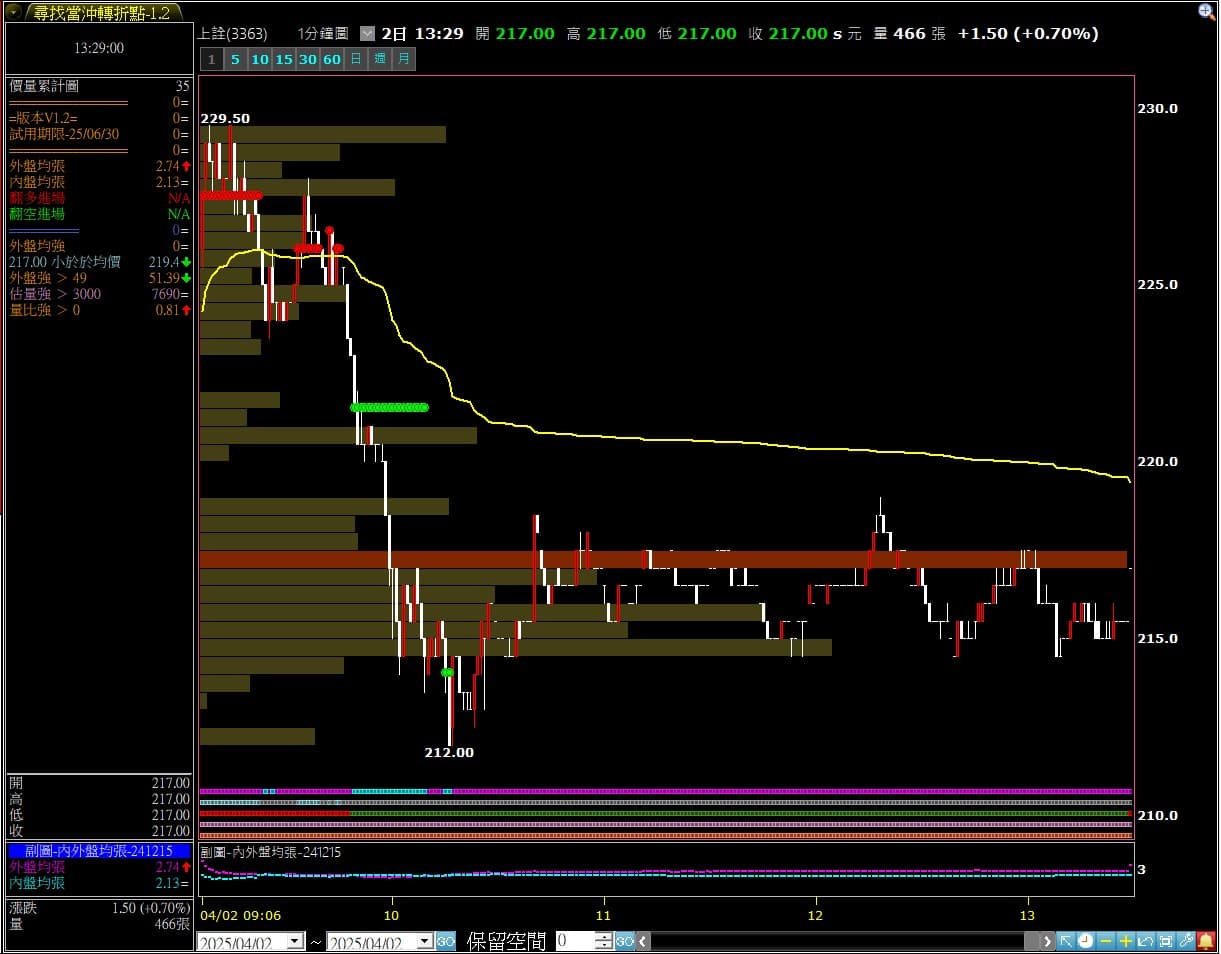The height and width of the screenshot is (954, 1221).
Task: Open chart settings wrench icon
Action: [1186, 941]
